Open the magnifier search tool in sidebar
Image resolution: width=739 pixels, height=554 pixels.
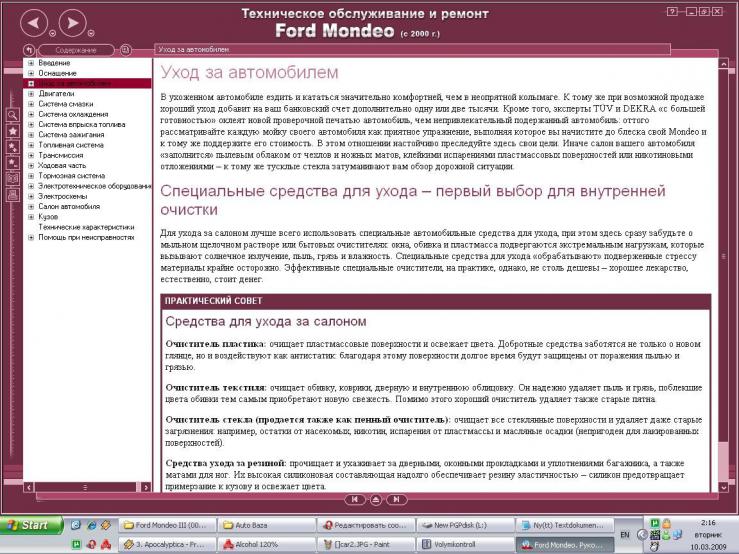click(x=13, y=115)
